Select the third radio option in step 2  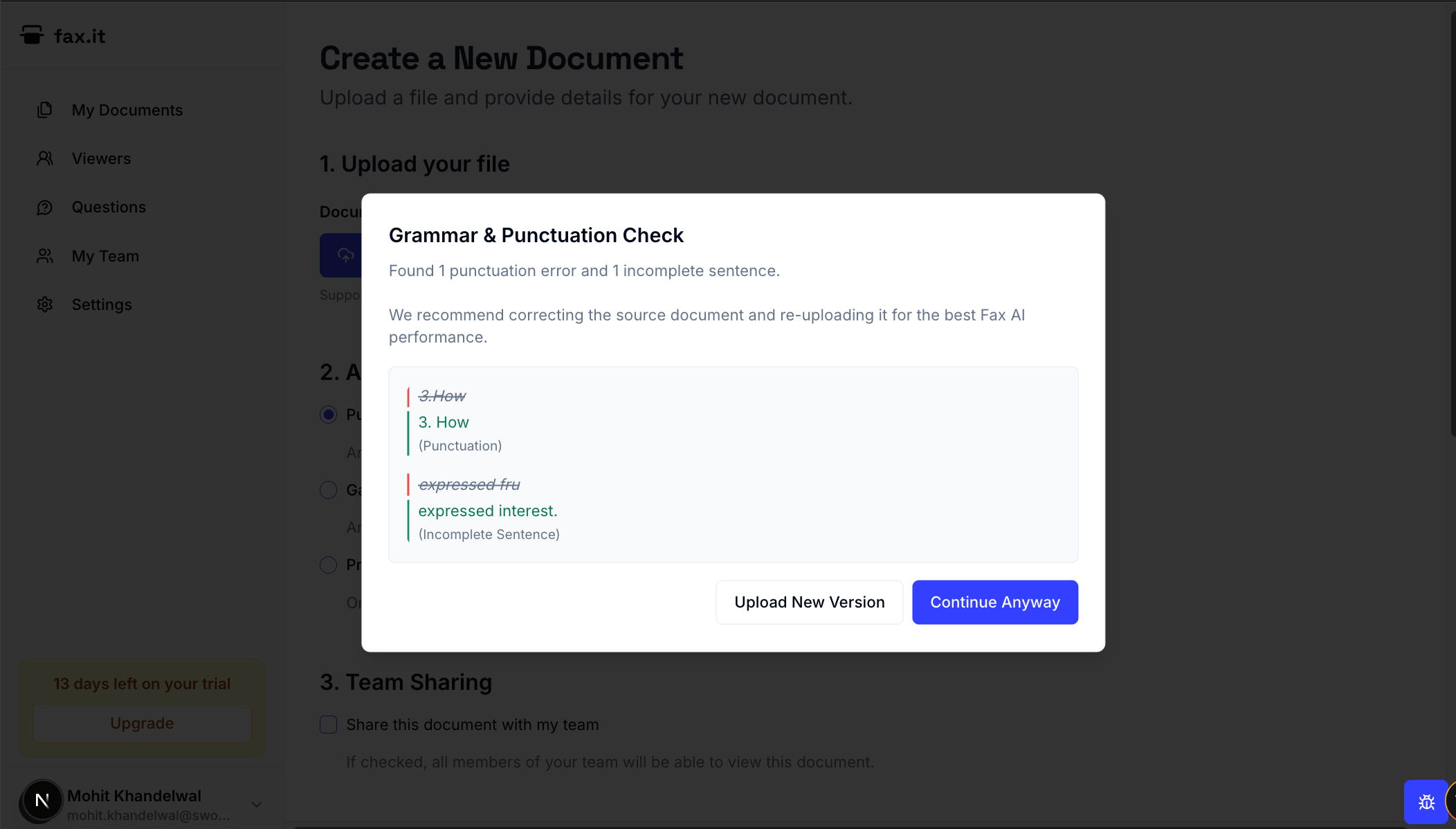click(x=328, y=565)
